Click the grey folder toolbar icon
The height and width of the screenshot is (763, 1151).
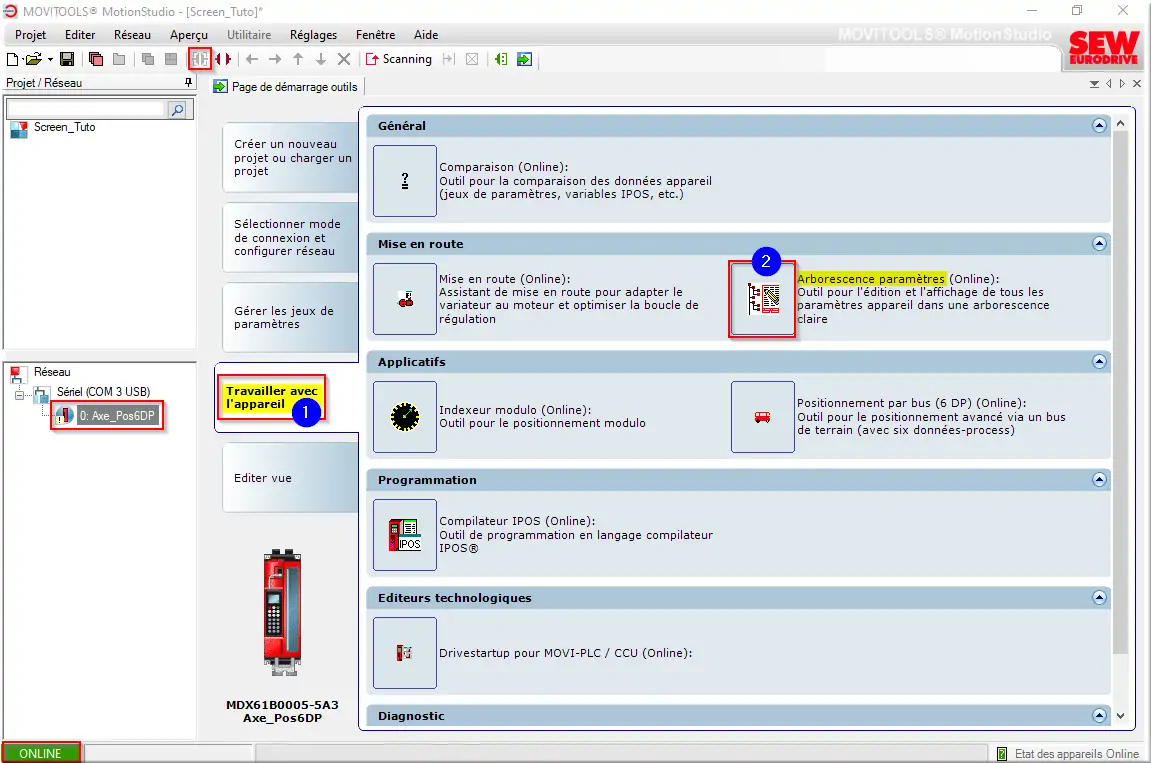click(x=119, y=59)
